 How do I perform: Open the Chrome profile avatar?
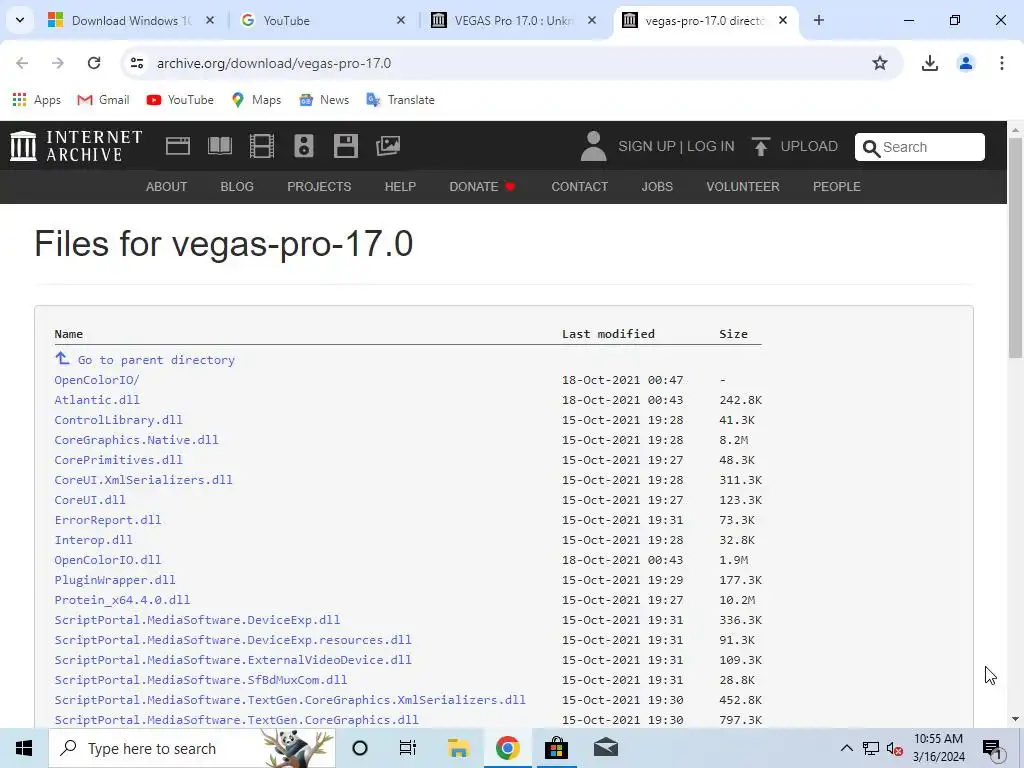point(965,63)
